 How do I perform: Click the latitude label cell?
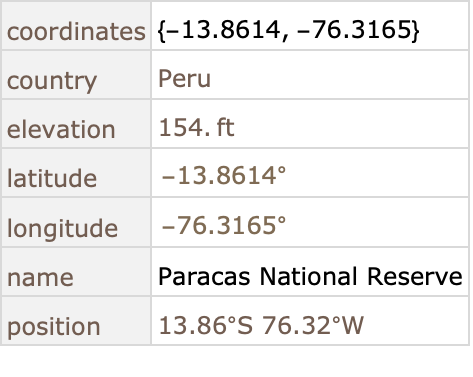(76, 173)
